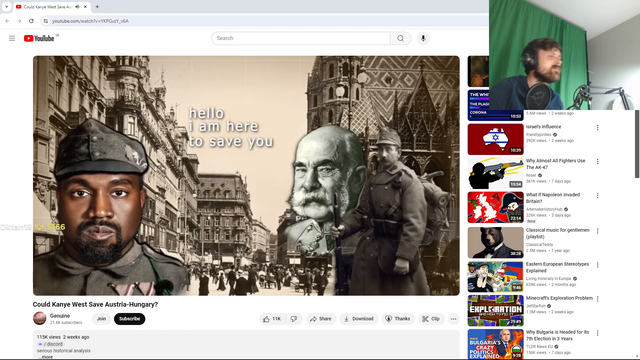Mute the tab via speaker icon

pos(77,7)
